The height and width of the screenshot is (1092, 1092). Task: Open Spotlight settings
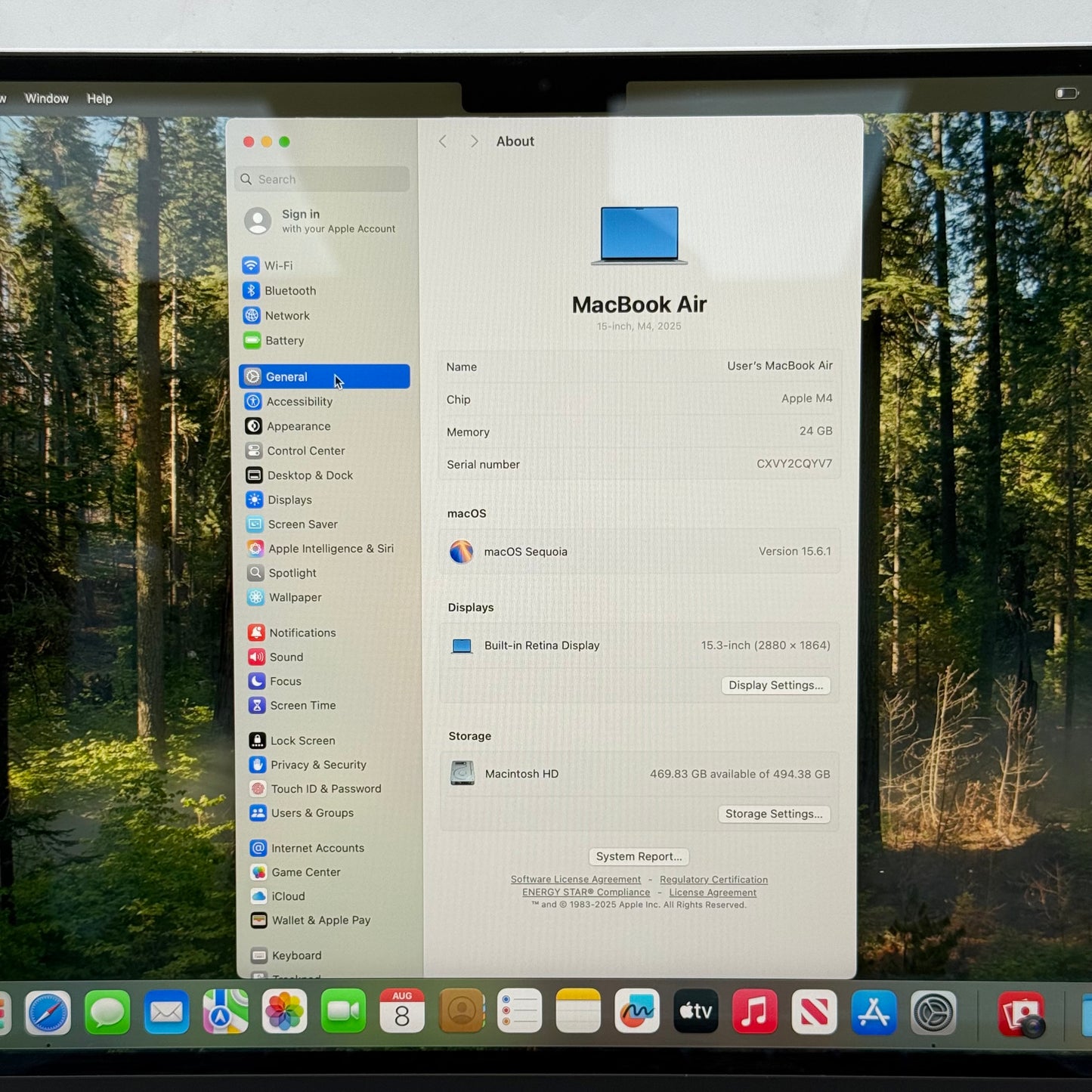(282, 573)
